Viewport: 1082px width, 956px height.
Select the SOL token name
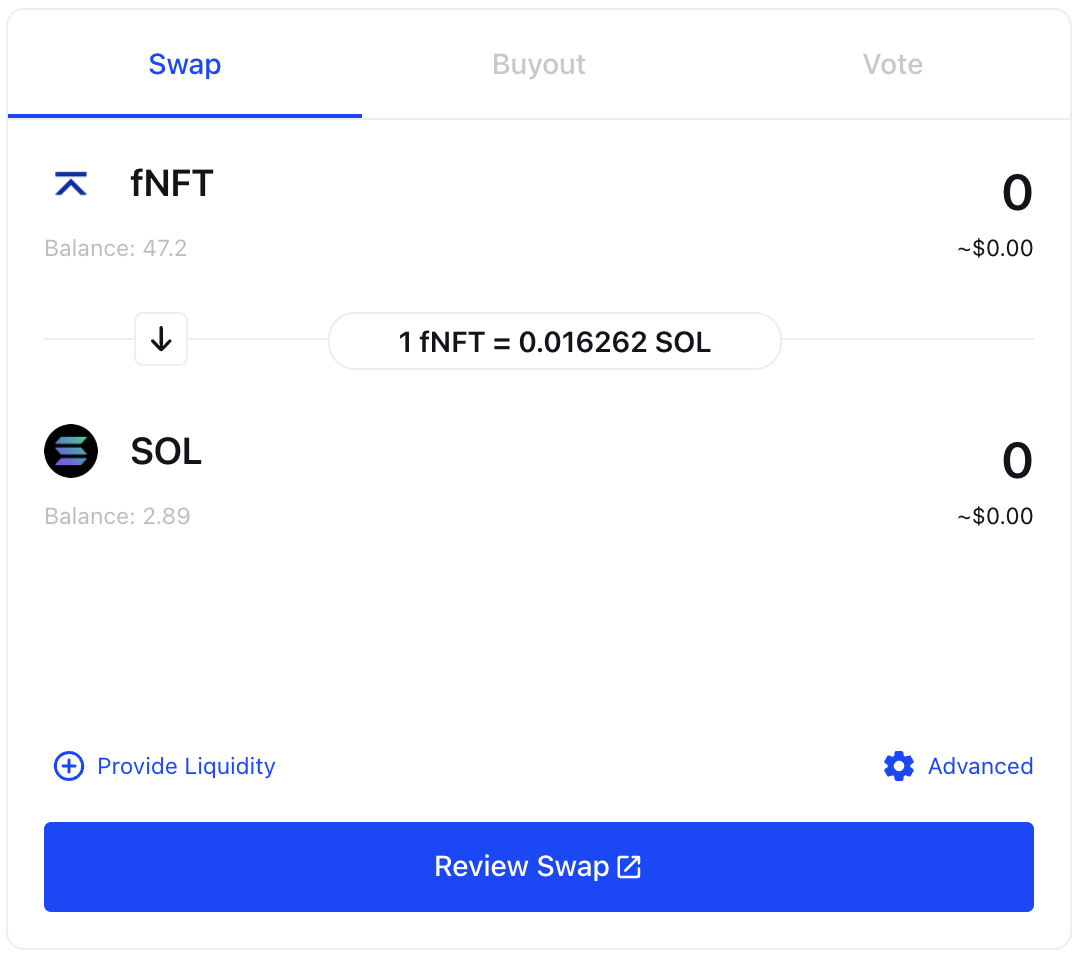click(166, 451)
